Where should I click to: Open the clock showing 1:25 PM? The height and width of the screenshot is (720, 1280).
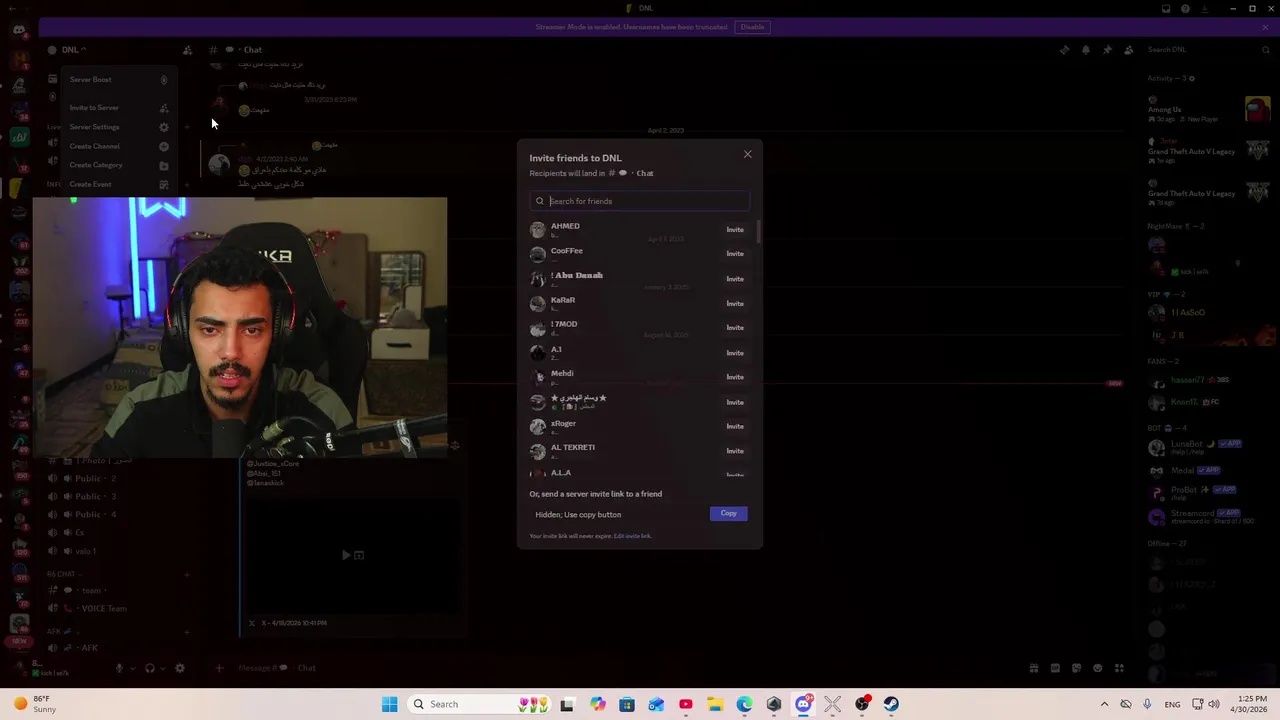1250,704
